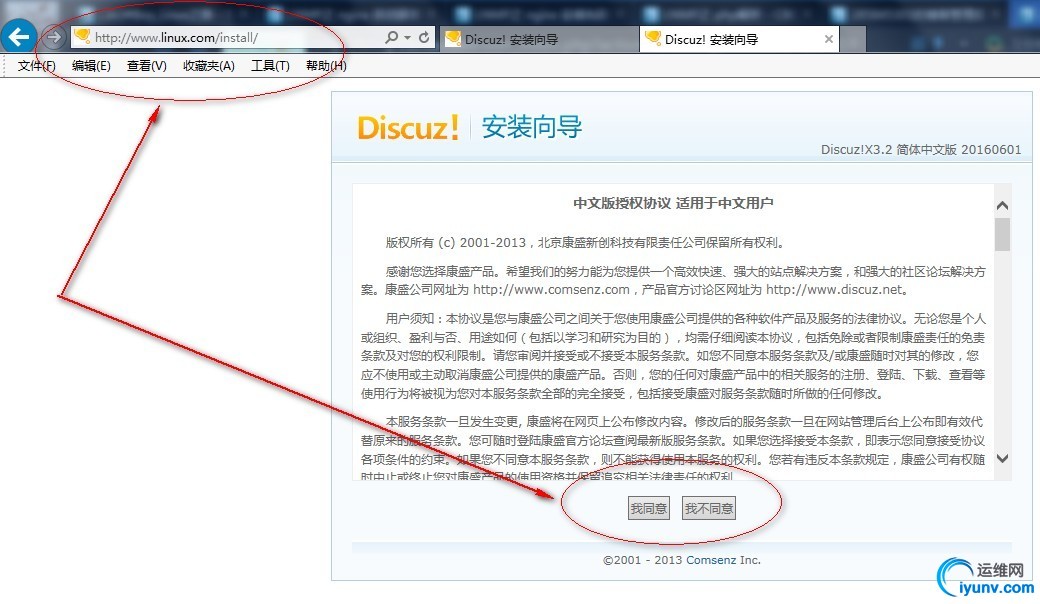Image resolution: width=1040 pixels, height=604 pixels.
Task: Switch to the first Discuz! 安装向导 tab
Action: 539,40
